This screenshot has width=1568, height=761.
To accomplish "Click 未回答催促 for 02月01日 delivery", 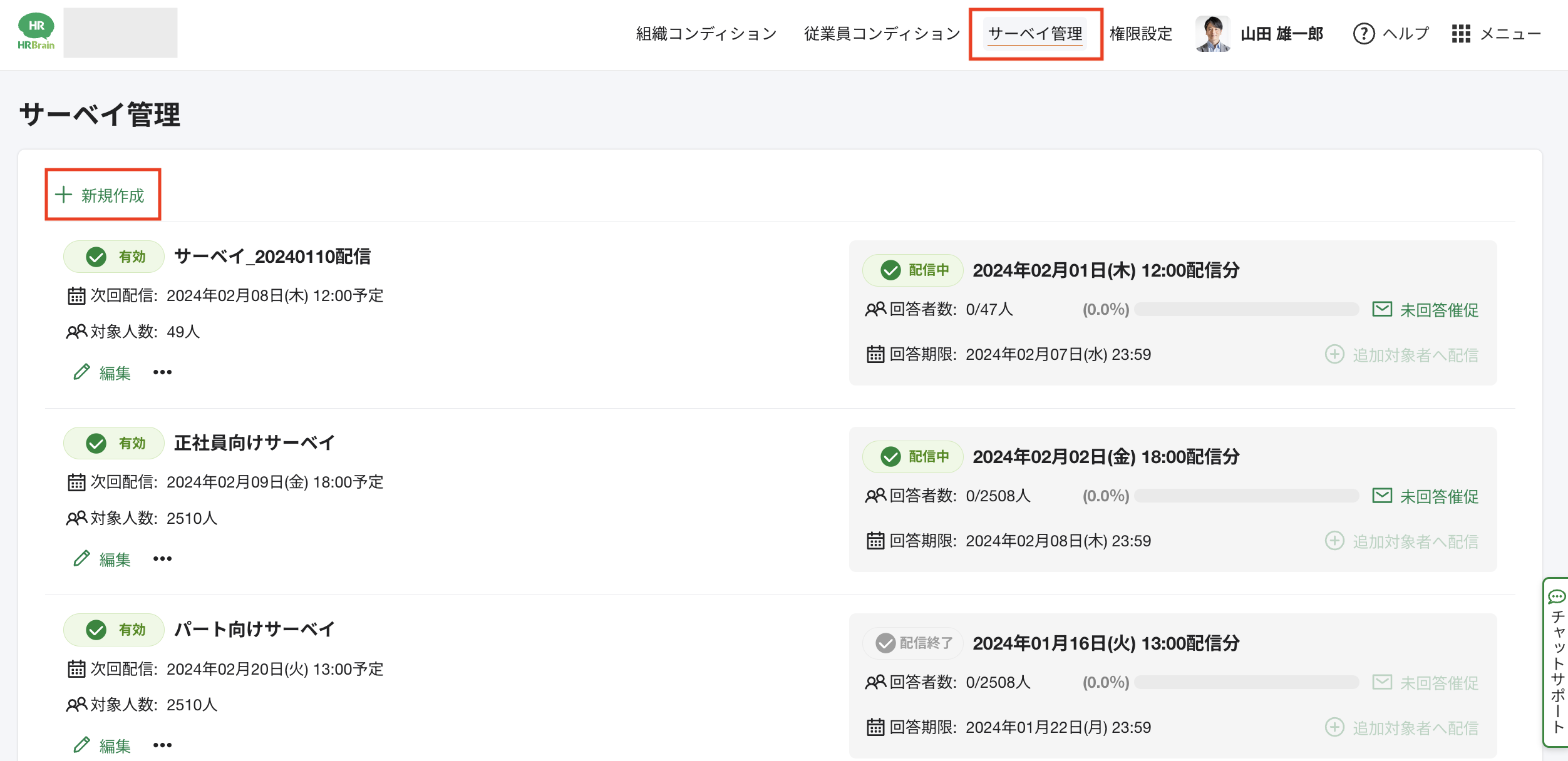I will [x=1439, y=310].
